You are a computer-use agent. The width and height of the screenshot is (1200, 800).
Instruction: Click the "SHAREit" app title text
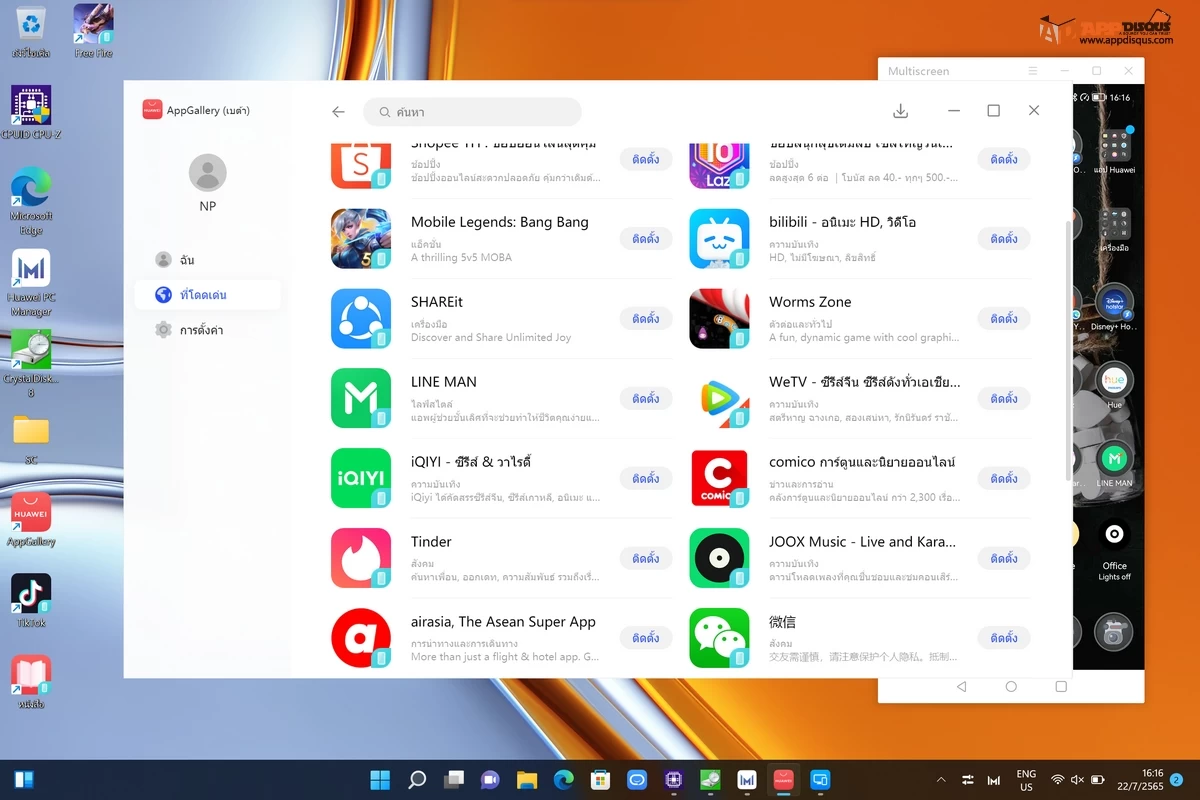437,302
